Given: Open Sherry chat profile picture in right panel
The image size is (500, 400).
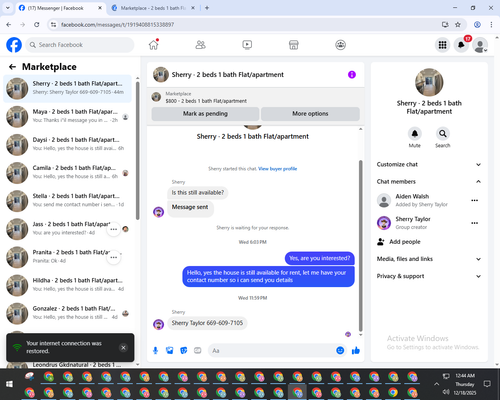Looking at the screenshot, I should coord(429,82).
